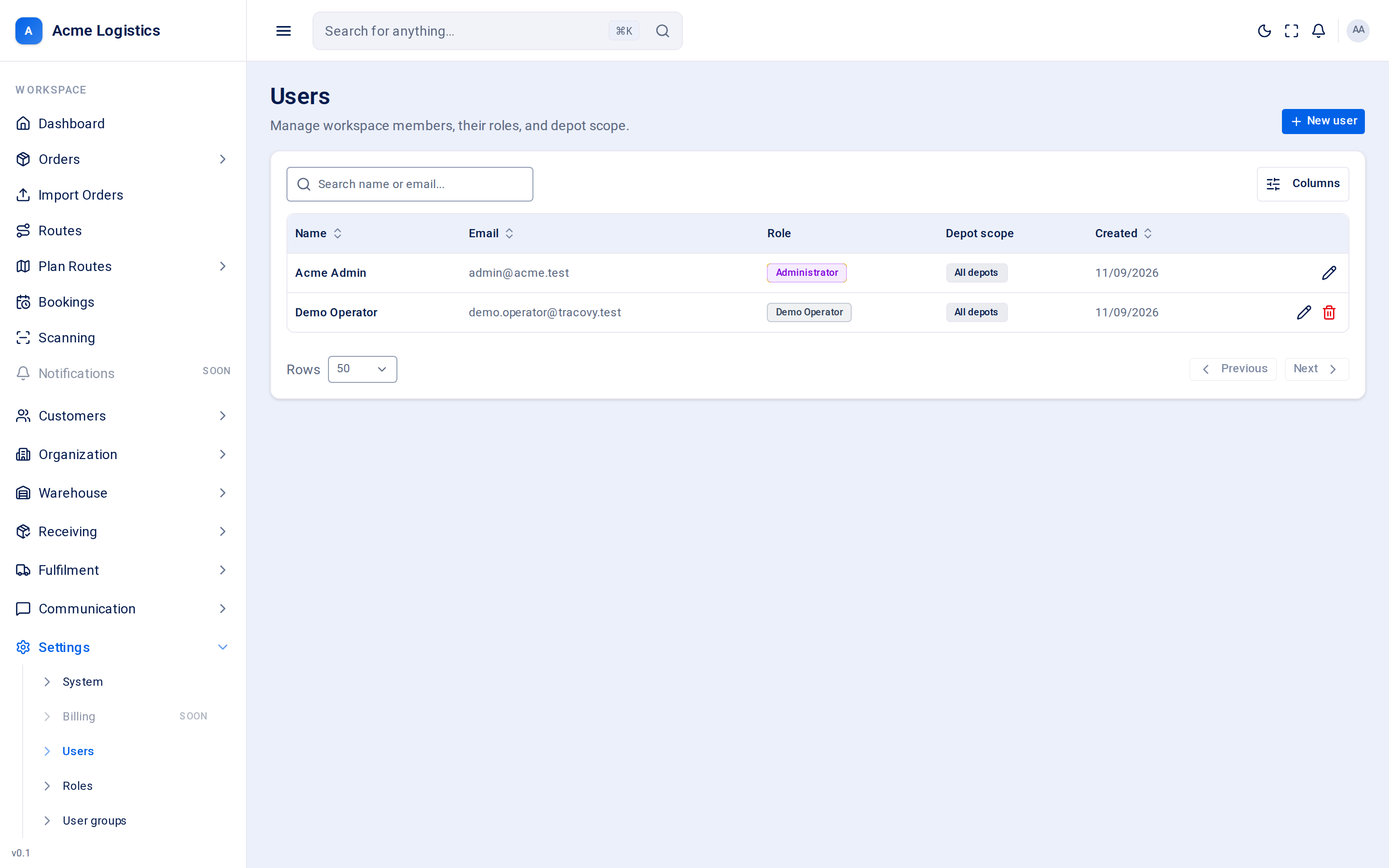Edit the Acme Admin user
This screenshot has height=868, width=1389.
1329,272
